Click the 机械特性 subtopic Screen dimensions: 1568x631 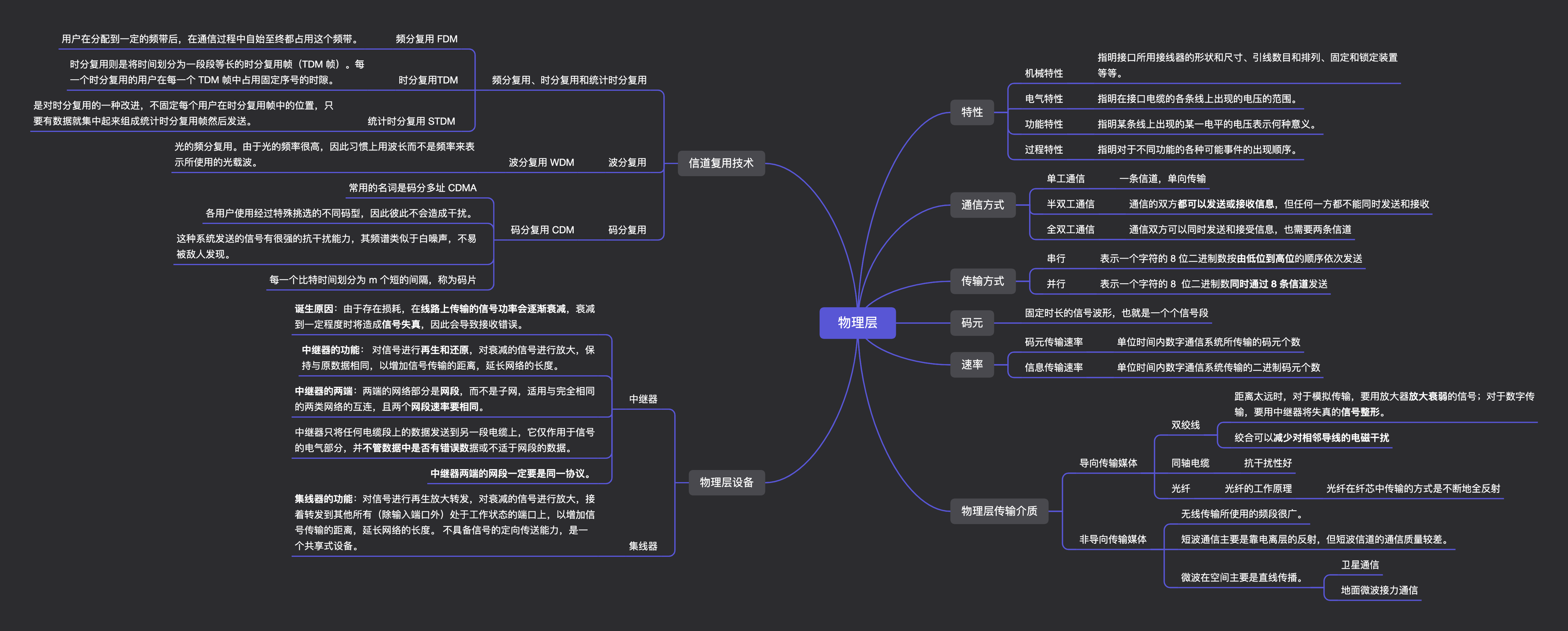click(1043, 73)
